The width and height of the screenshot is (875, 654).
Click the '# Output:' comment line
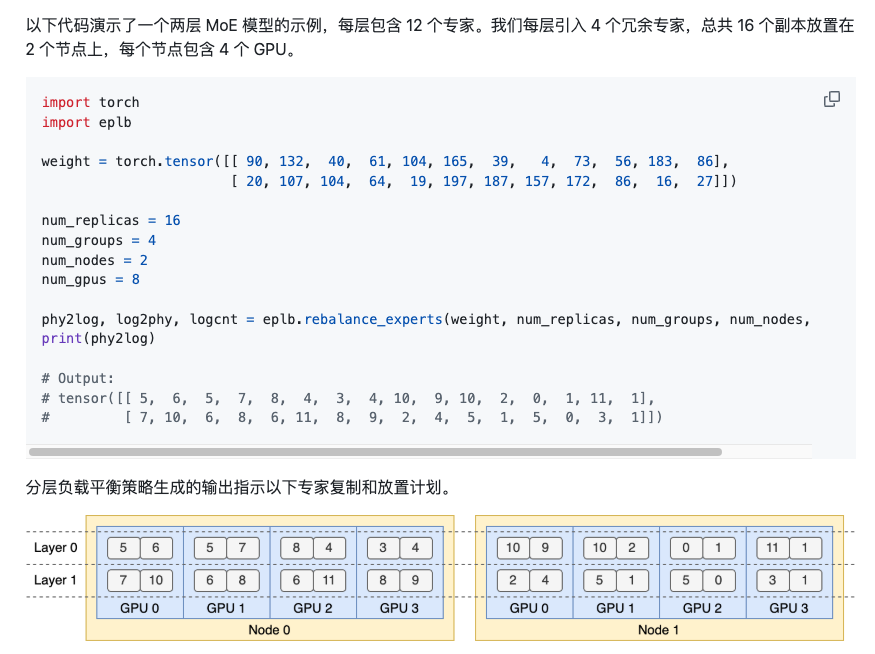point(78,378)
